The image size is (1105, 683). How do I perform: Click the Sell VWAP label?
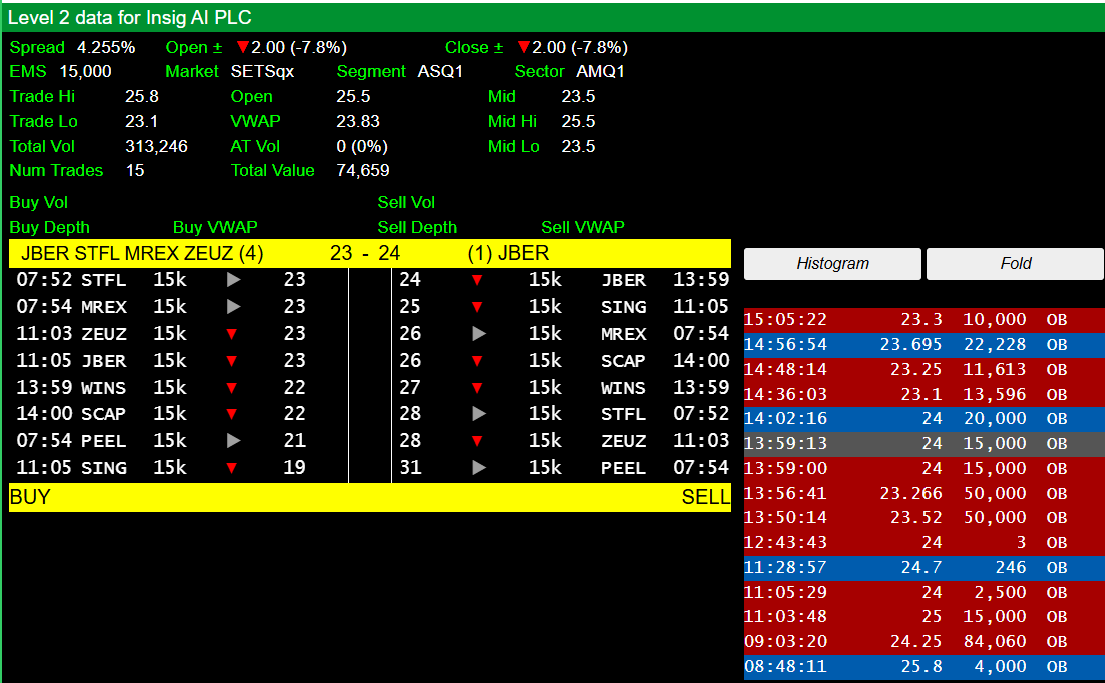click(x=583, y=228)
